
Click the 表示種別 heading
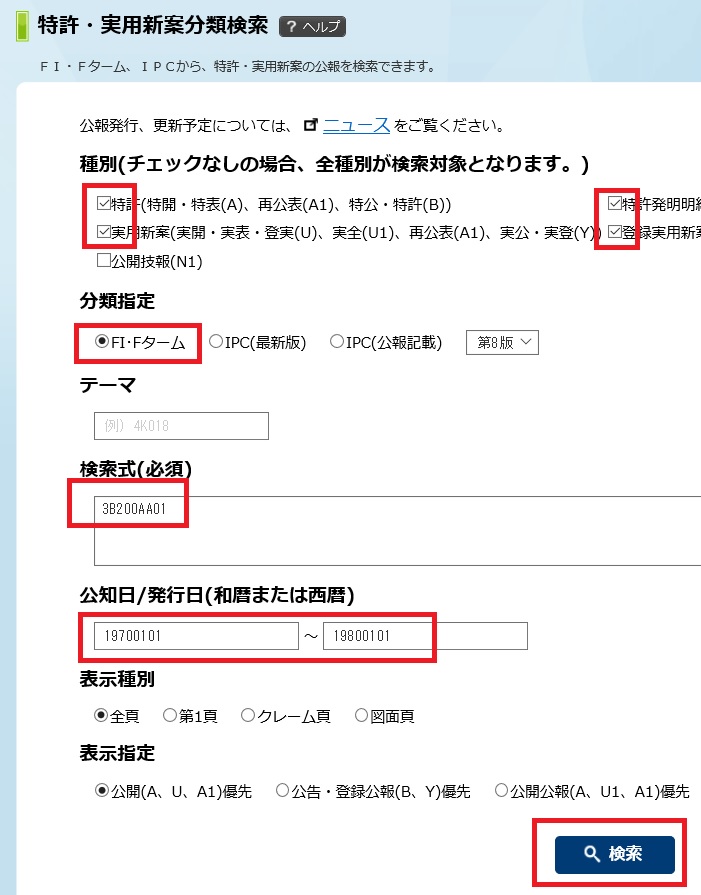coord(117,679)
